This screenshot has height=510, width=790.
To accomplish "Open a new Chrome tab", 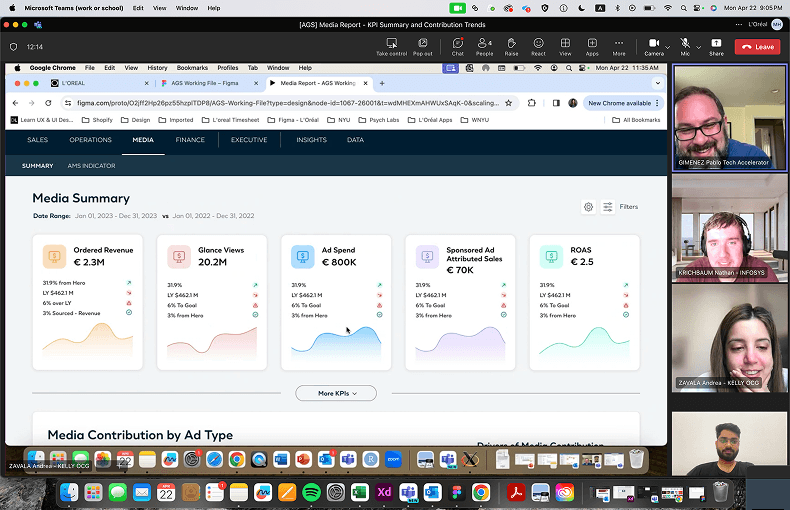I will (382, 83).
